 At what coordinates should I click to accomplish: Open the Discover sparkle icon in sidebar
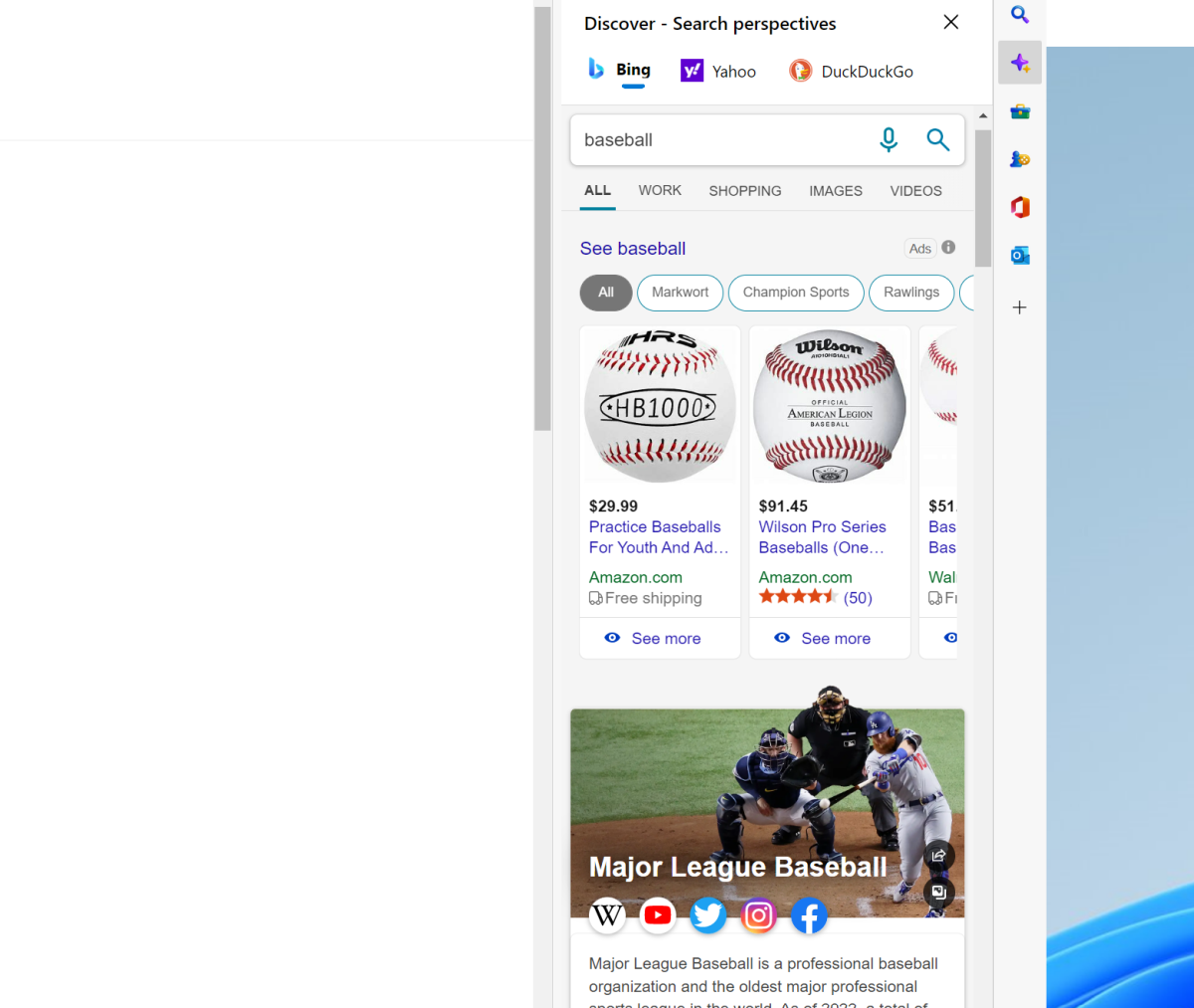tap(1020, 63)
